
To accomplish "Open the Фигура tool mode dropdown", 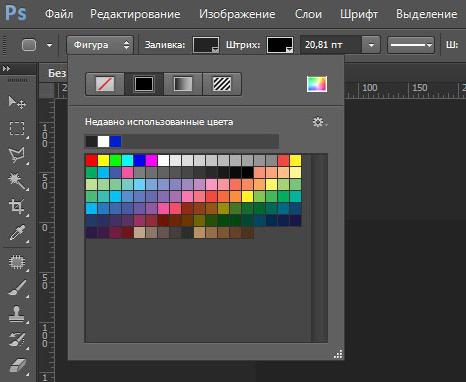I will (x=100, y=45).
